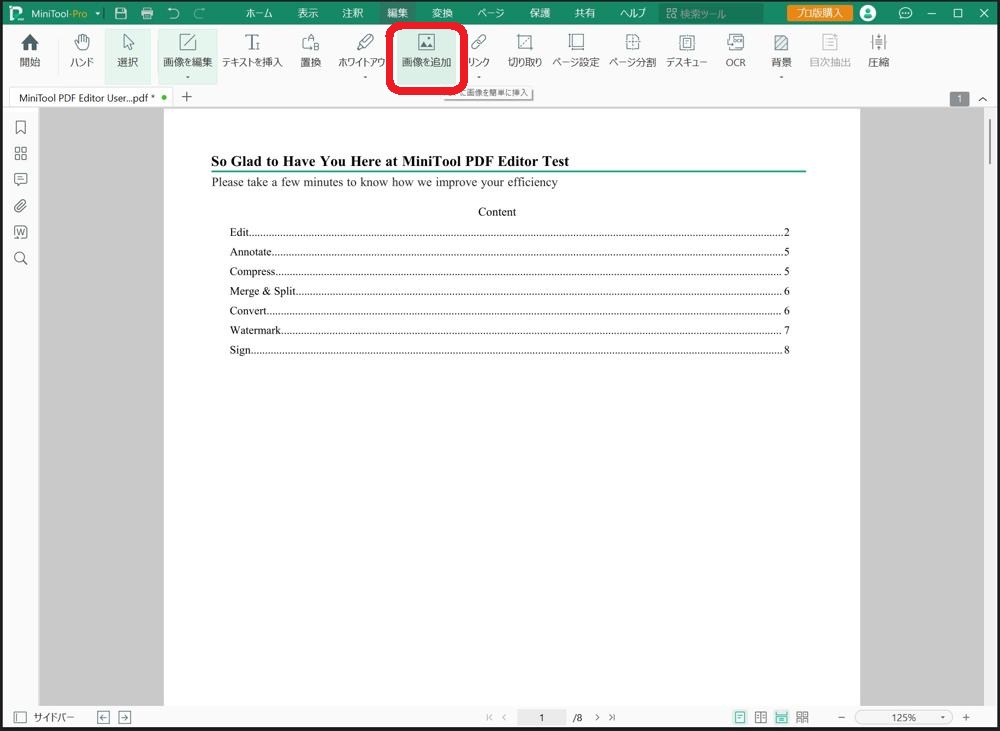Open the user account profile icon
The height and width of the screenshot is (731, 1000).
point(867,13)
